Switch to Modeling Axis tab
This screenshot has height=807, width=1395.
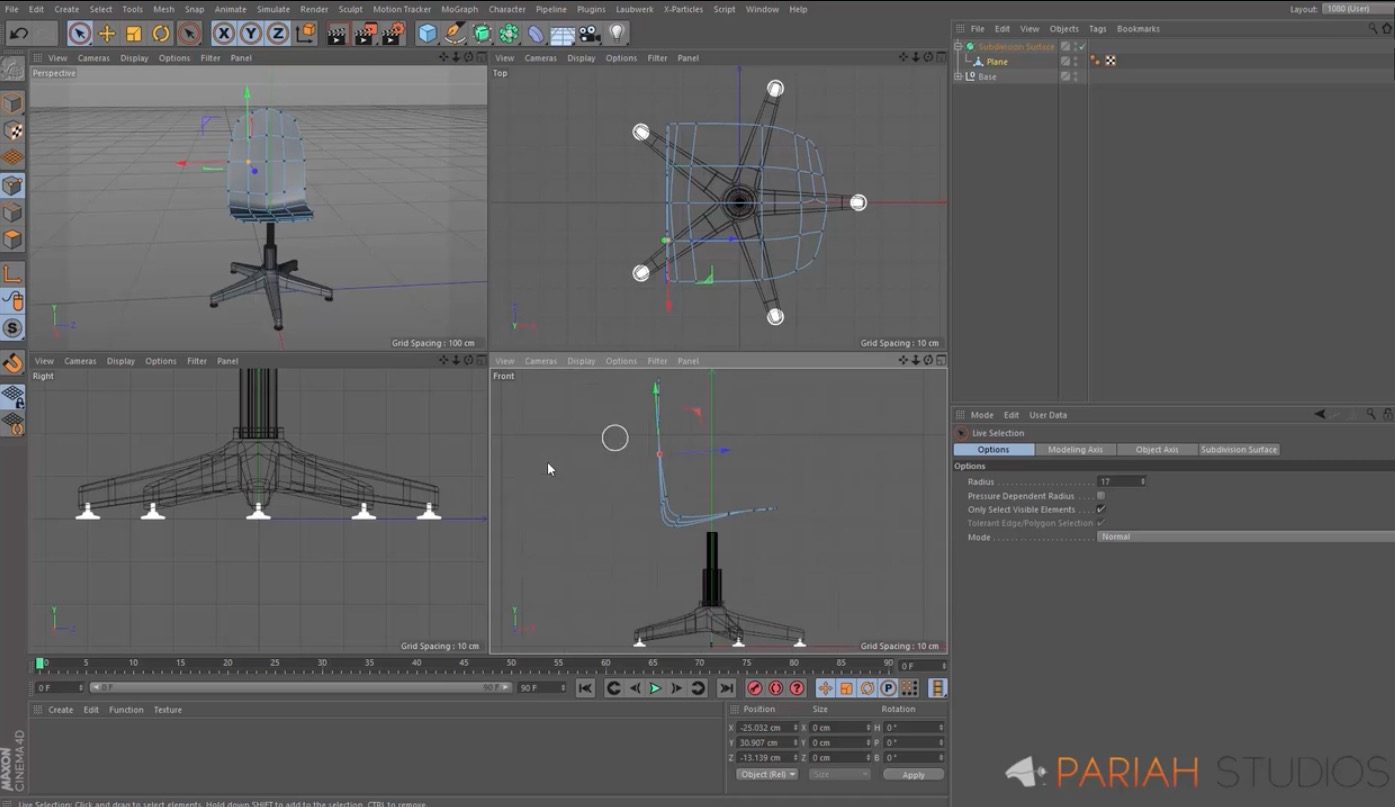[1075, 450]
